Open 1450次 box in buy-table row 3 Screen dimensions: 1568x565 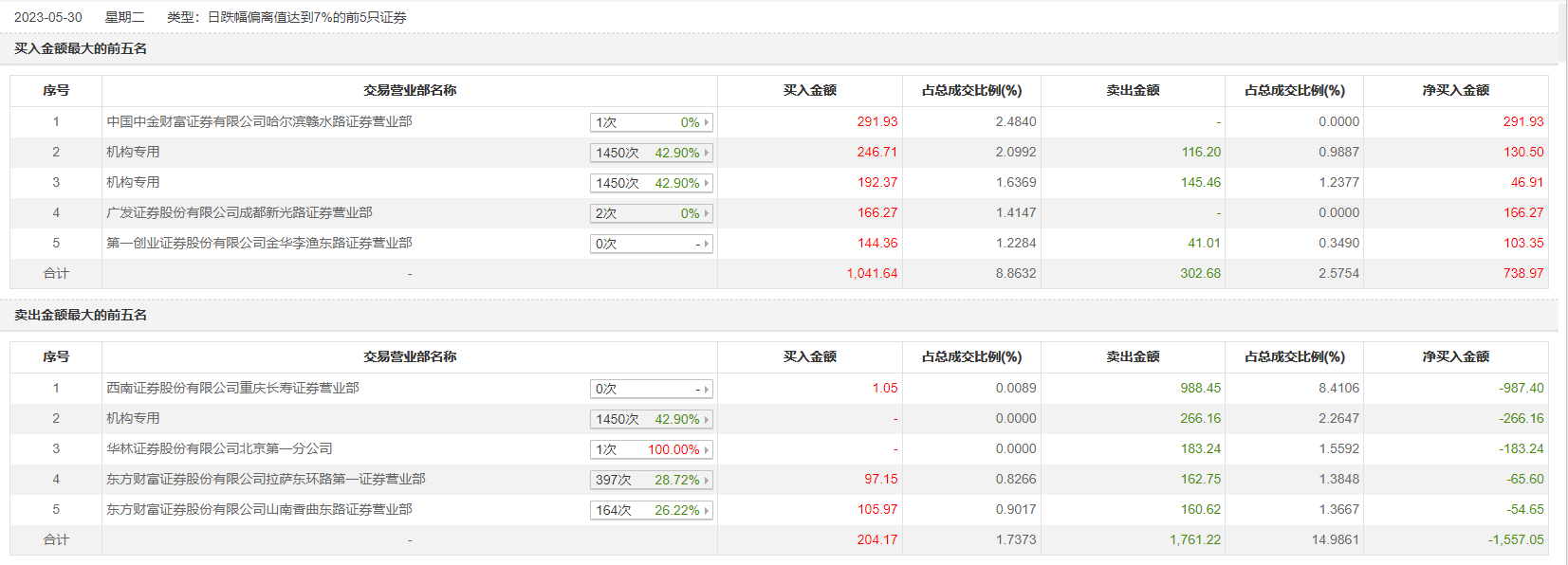[651, 183]
